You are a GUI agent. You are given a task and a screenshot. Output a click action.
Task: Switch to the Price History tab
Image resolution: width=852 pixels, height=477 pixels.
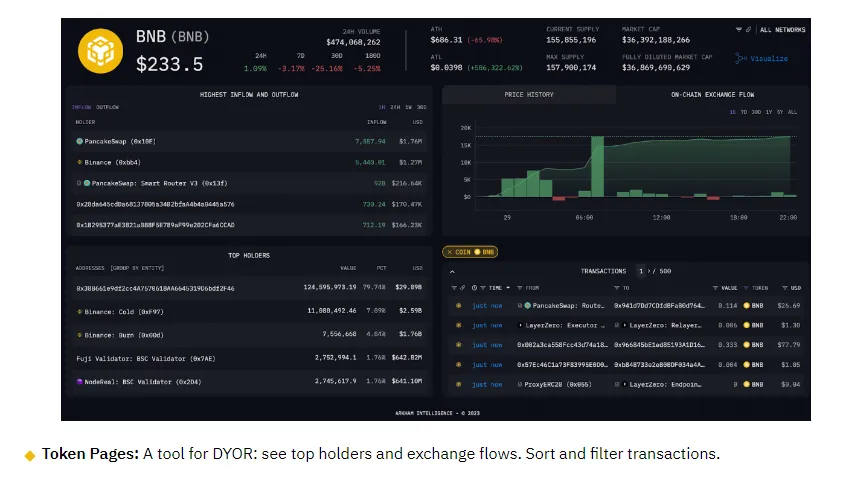529,95
